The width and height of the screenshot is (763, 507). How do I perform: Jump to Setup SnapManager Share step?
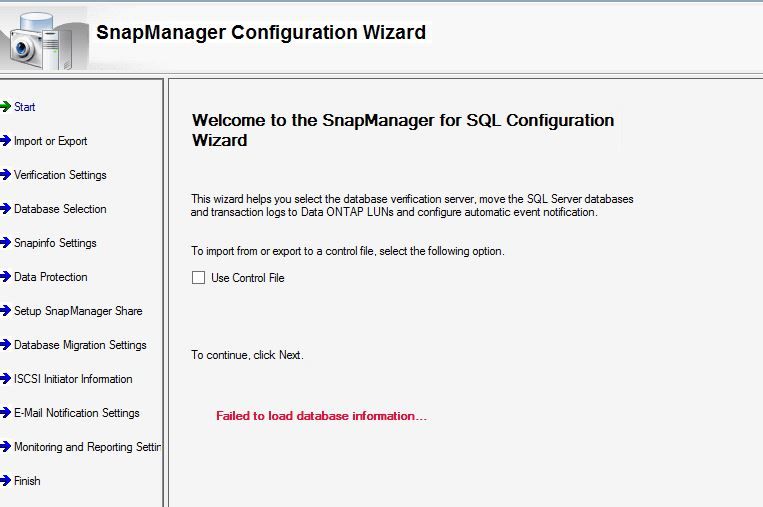tap(78, 311)
